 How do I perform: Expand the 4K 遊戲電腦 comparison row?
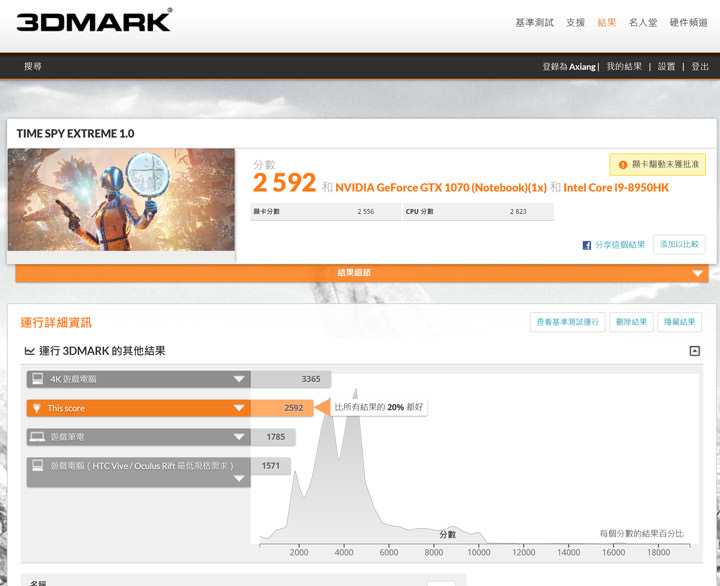[x=238, y=379]
